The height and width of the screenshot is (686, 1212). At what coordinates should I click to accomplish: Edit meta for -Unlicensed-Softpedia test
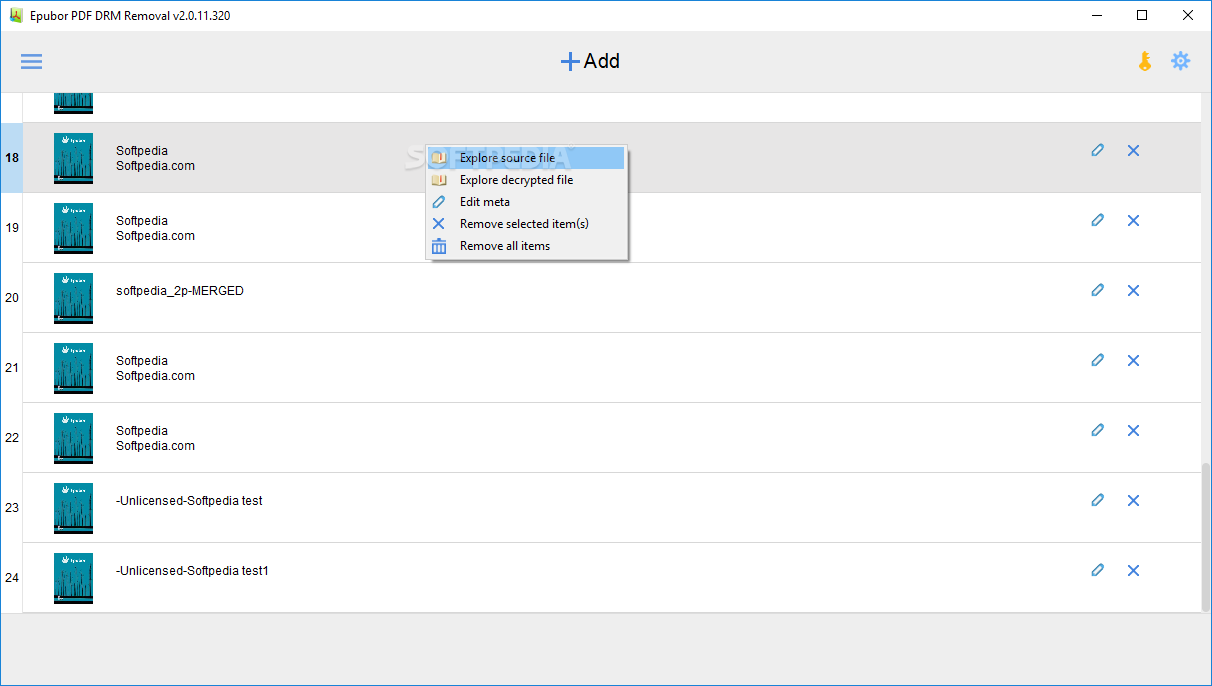coord(1097,500)
